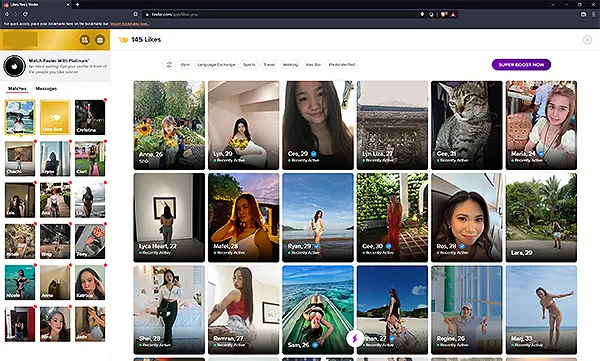The image size is (600, 361).
Task: Open the Brave shields icon in address bar
Action: coord(443,14)
